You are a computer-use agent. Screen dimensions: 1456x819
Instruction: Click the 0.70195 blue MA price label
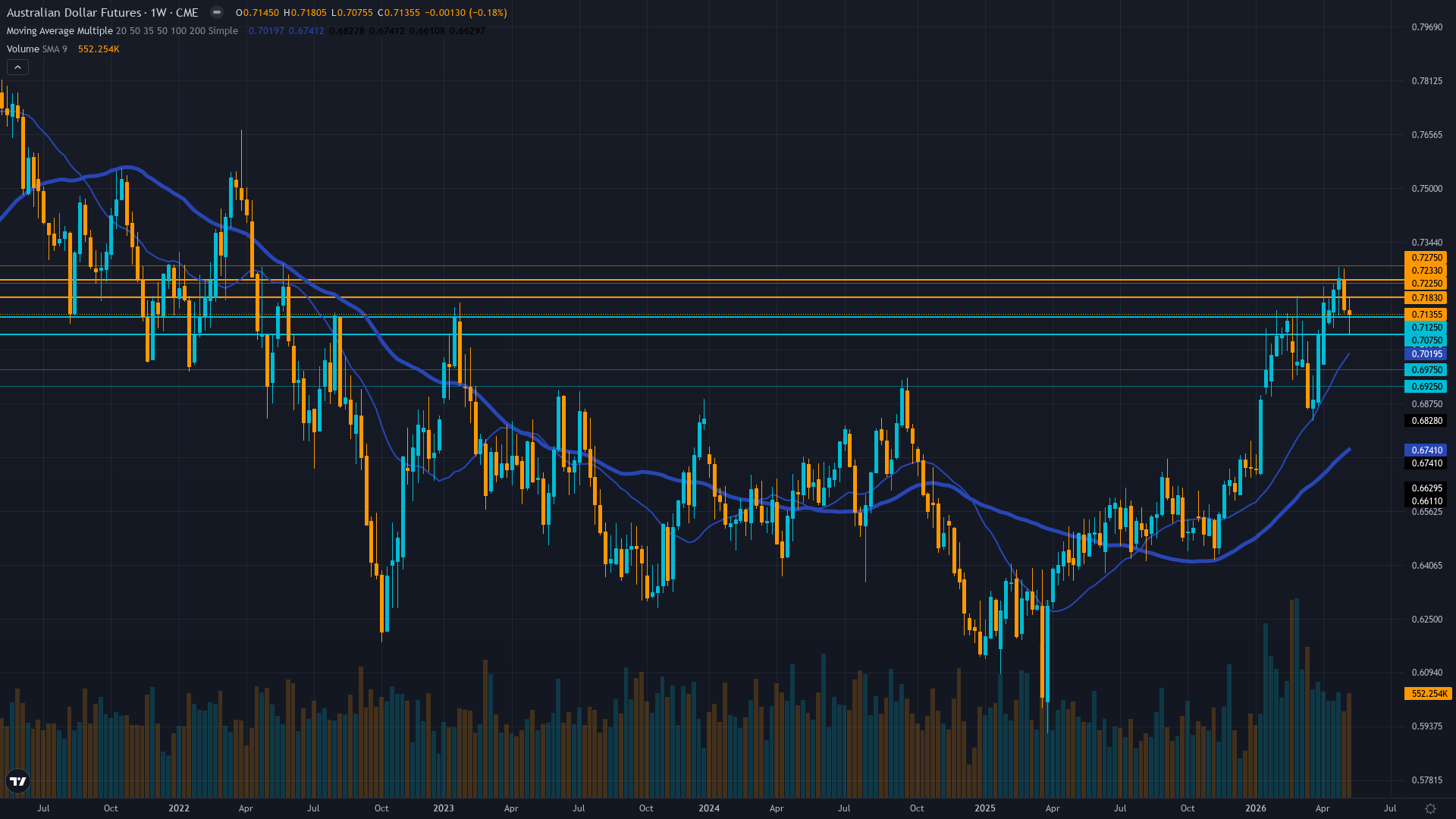(x=1426, y=354)
